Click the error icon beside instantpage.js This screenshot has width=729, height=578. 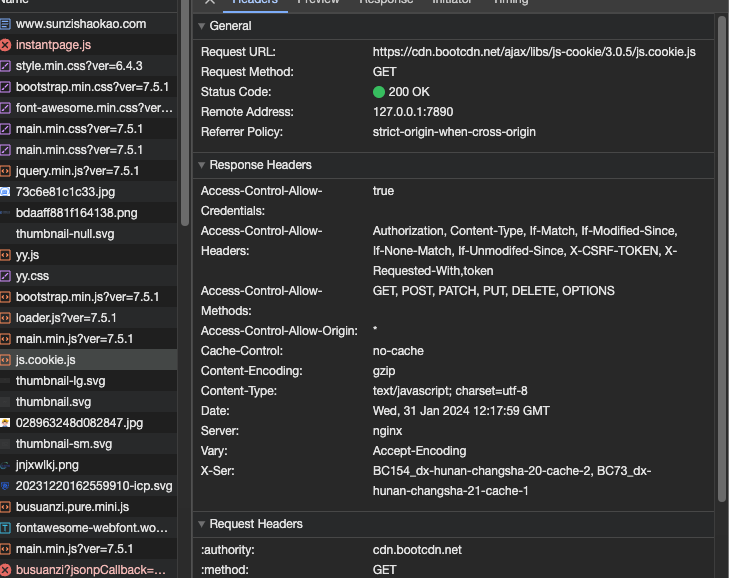click(5, 45)
